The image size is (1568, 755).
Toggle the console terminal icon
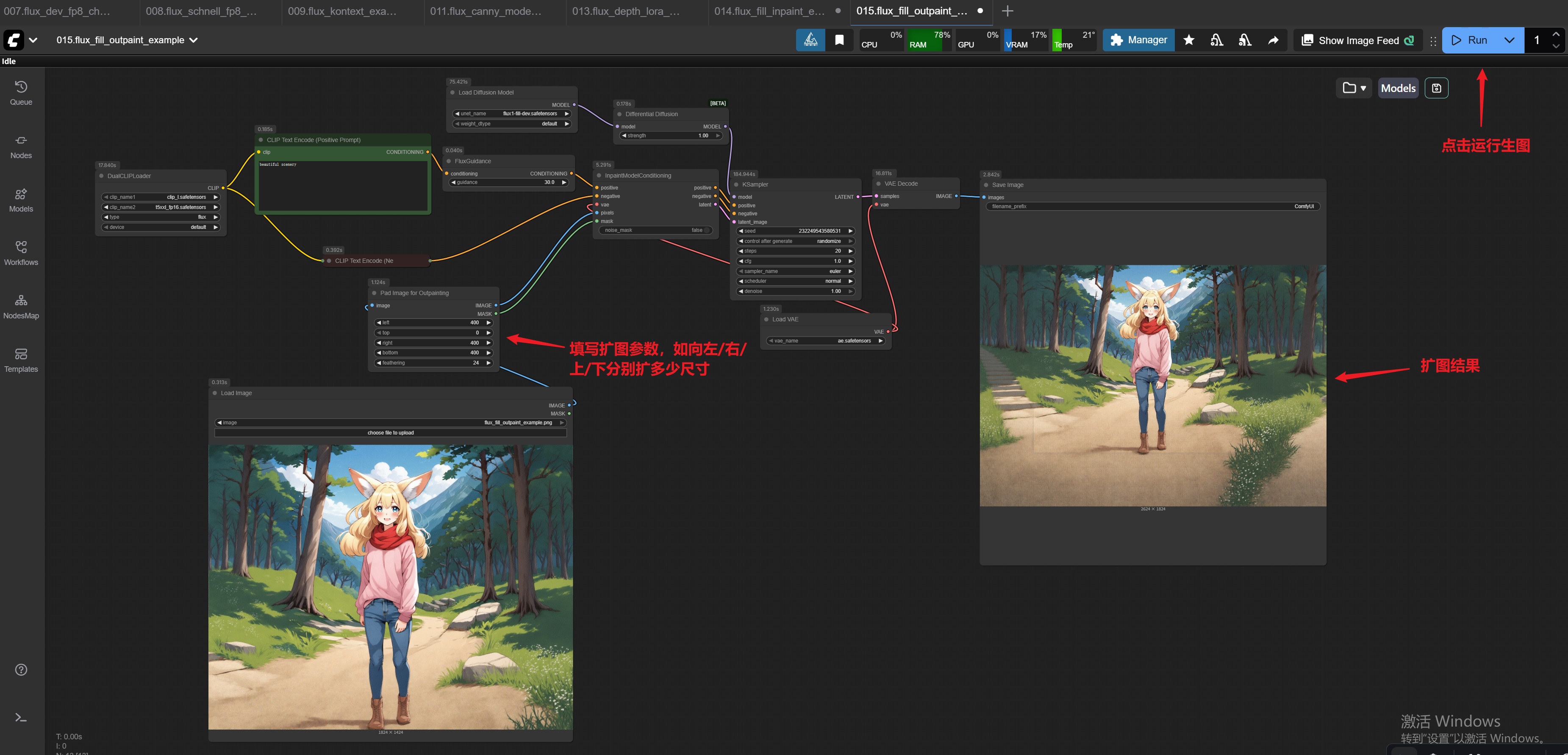pos(21,717)
